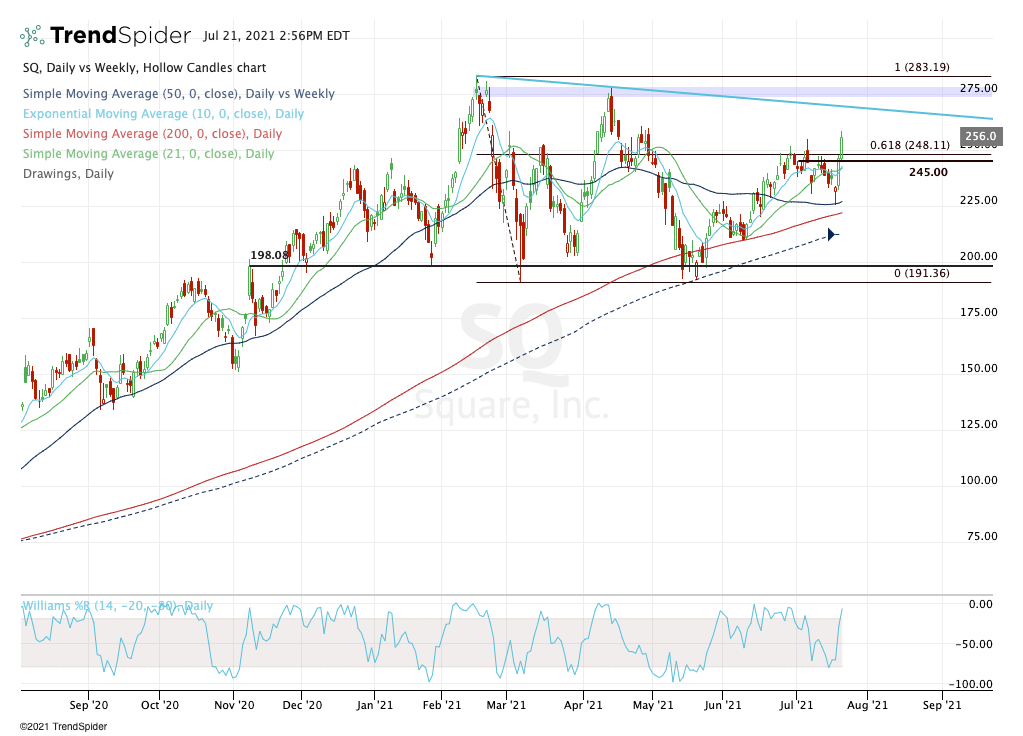Click the 175.00 price axis label
This screenshot has height=736, width=1023.
pos(979,313)
